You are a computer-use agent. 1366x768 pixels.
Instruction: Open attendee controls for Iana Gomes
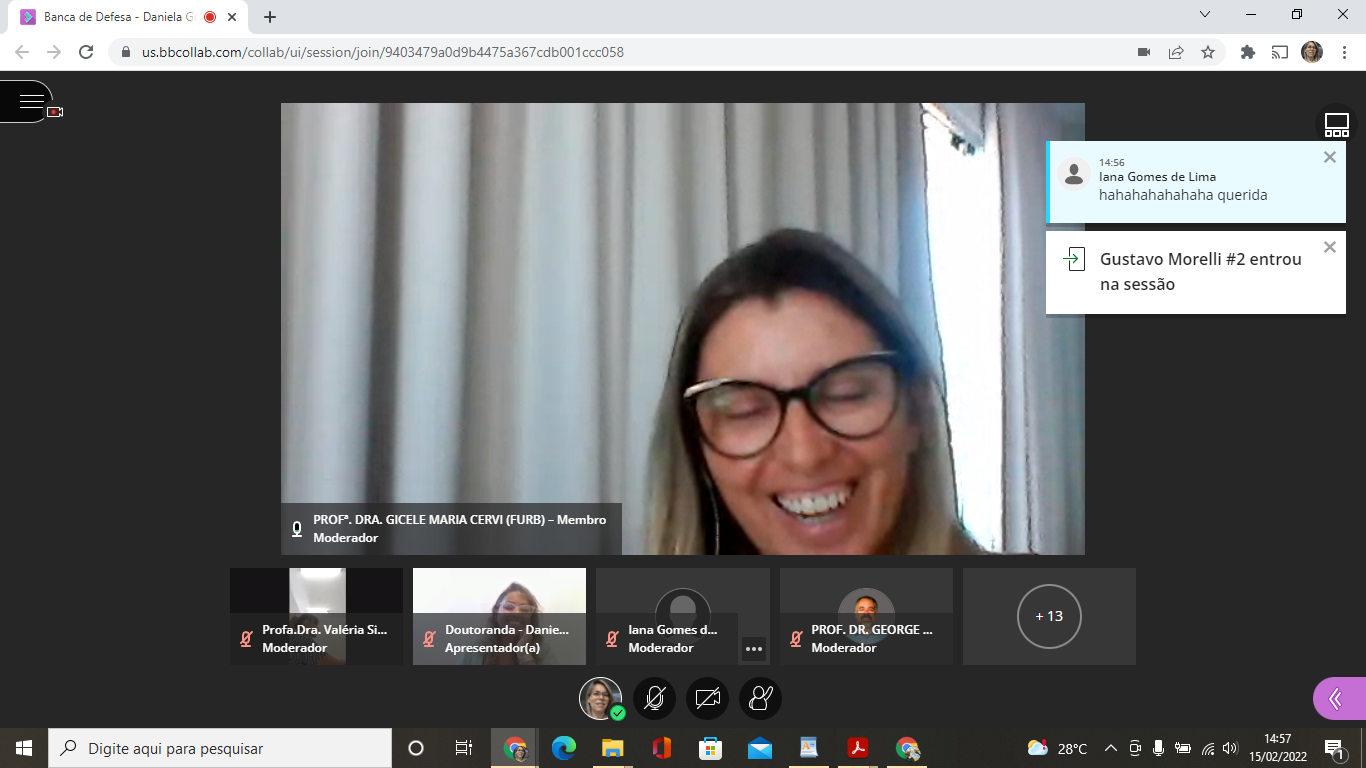754,648
